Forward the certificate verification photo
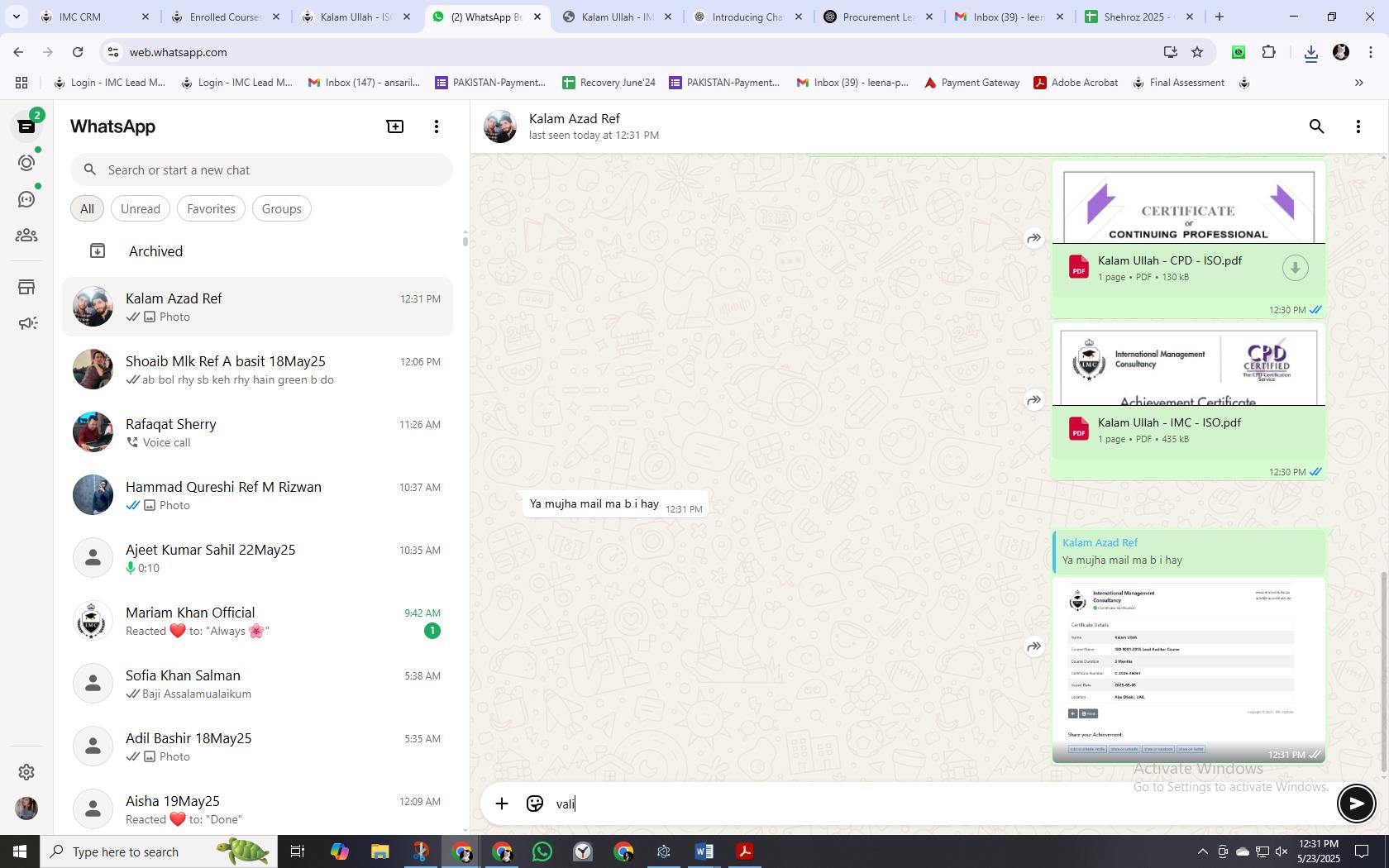The width and height of the screenshot is (1389, 868). 1034,646
